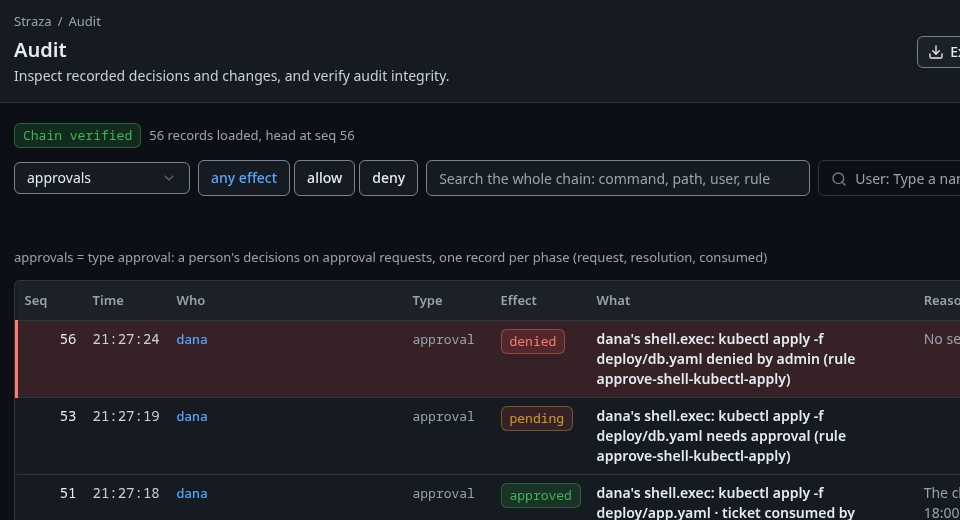Click seq number 56
Viewport: 960px width, 520px height.
(68, 339)
